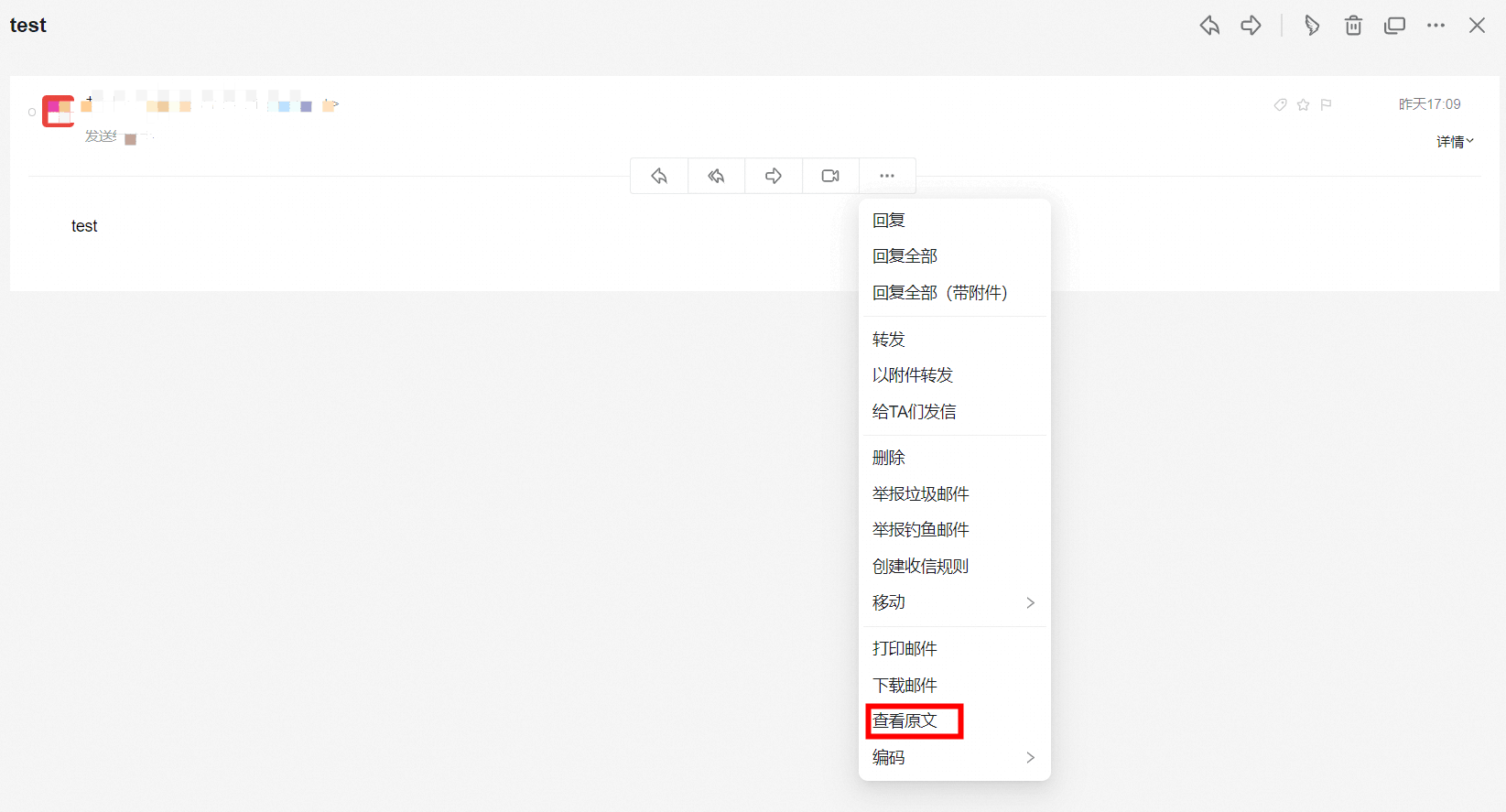1506x812 pixels.
Task: Choose 以附件转发 menu option
Action: [x=955, y=375]
